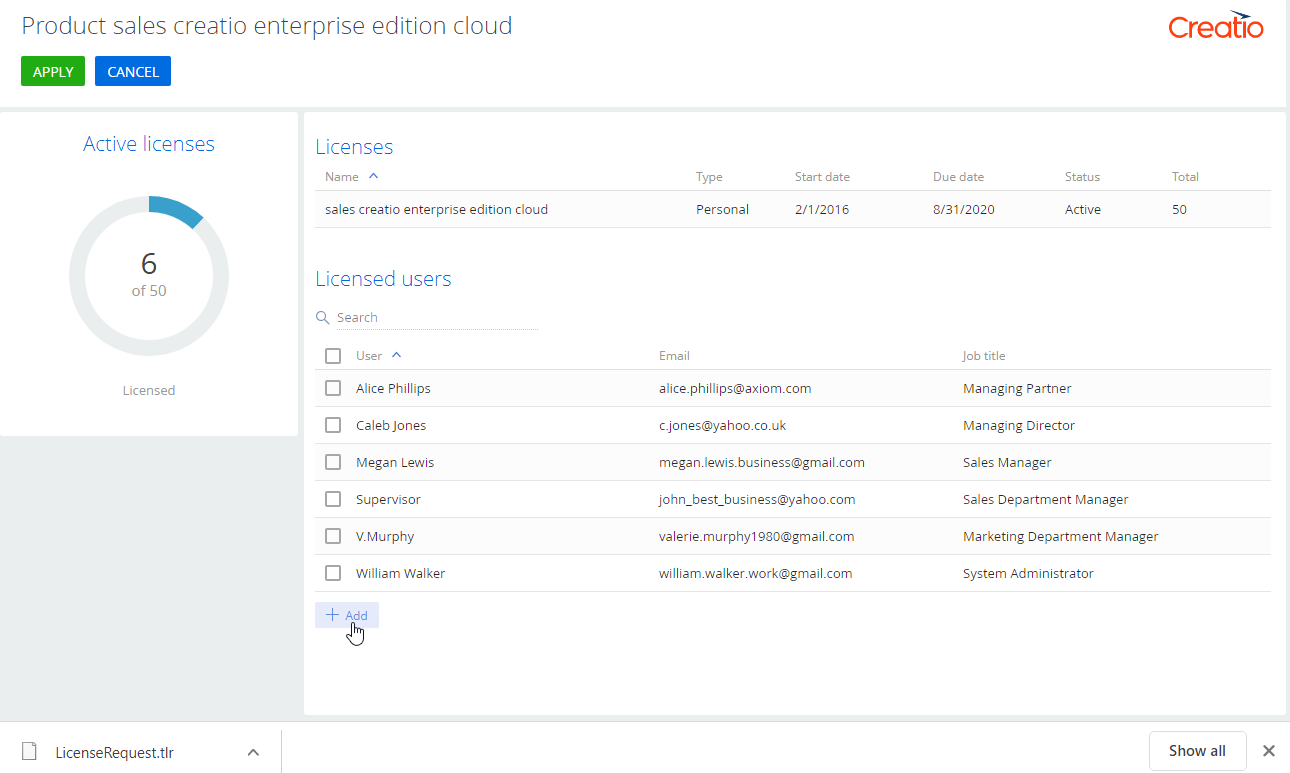
Task: Click the total value 50 cell
Action: 1179,210
